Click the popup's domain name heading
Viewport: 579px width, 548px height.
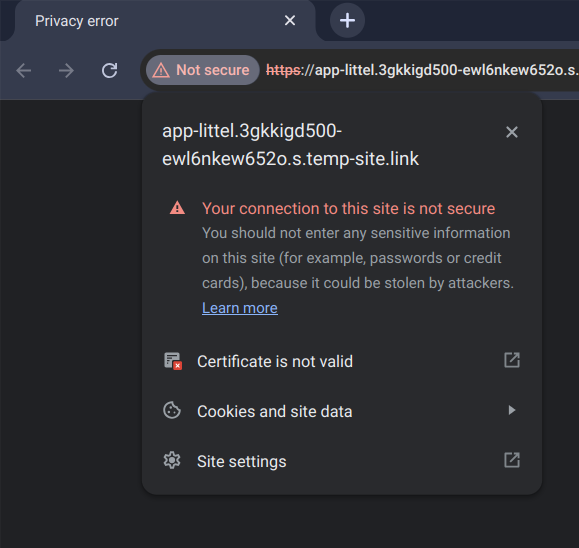(291, 145)
